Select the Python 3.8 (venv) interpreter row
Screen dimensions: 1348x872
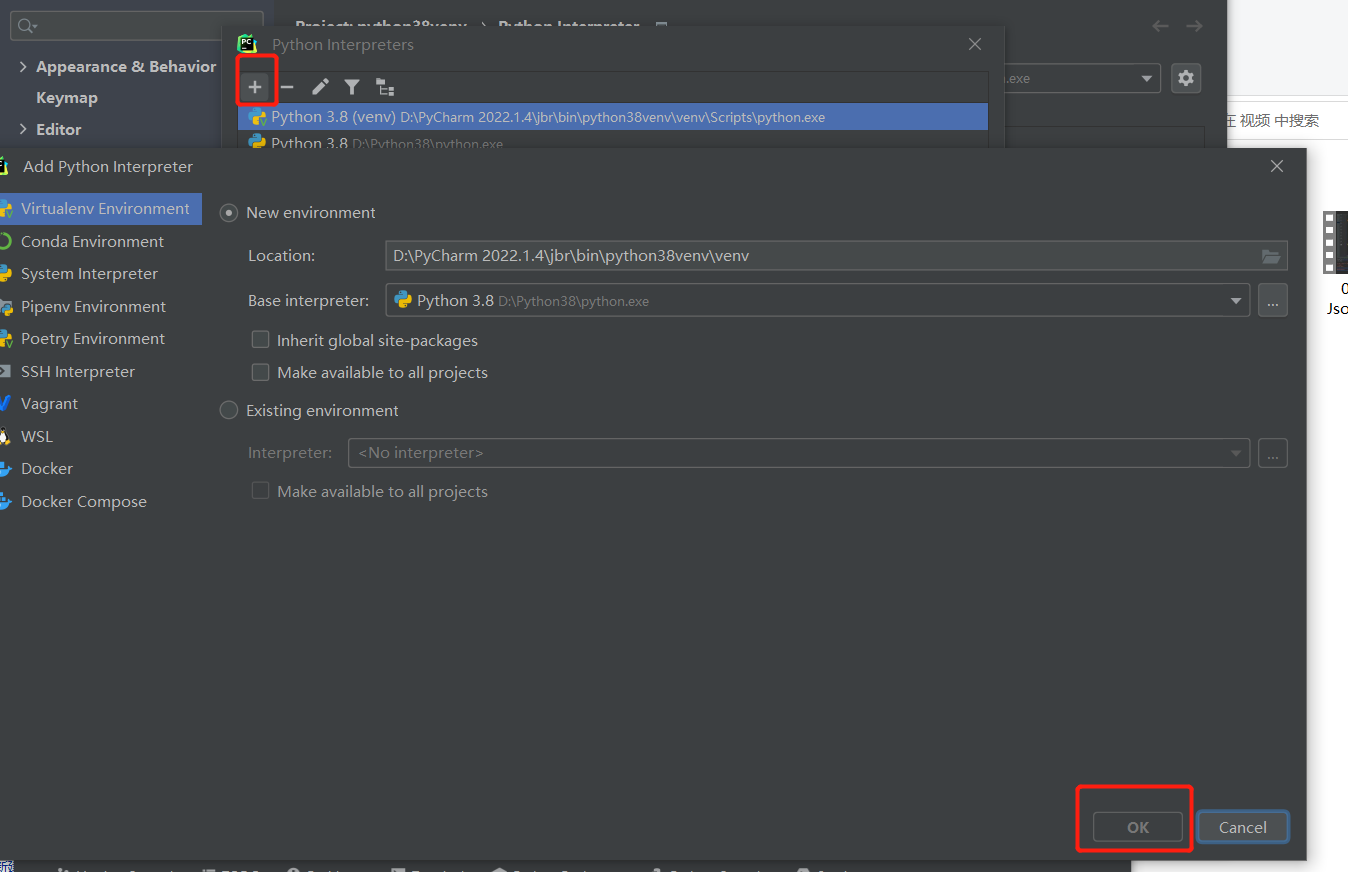tap(613, 117)
